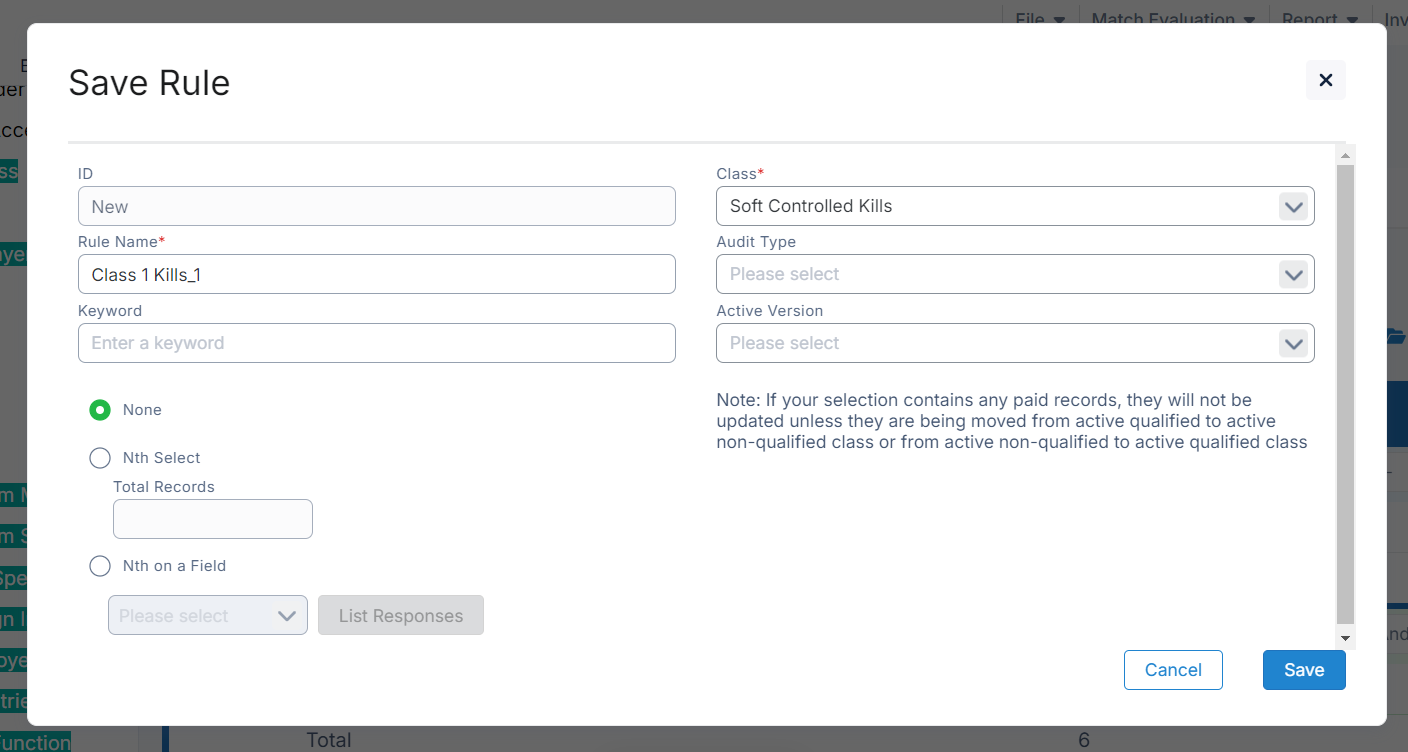The height and width of the screenshot is (752, 1408).
Task: Click scrollbar down arrow in dialog
Action: click(x=1345, y=638)
